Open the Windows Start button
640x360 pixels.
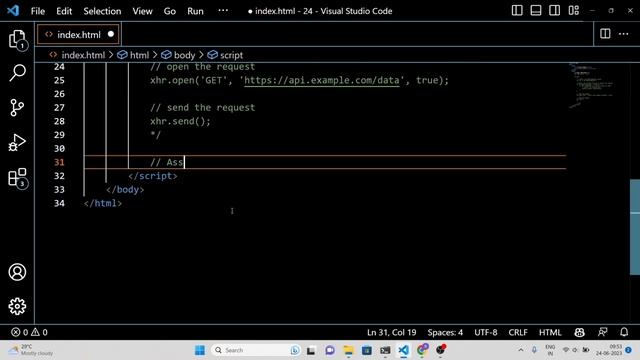pos(200,350)
